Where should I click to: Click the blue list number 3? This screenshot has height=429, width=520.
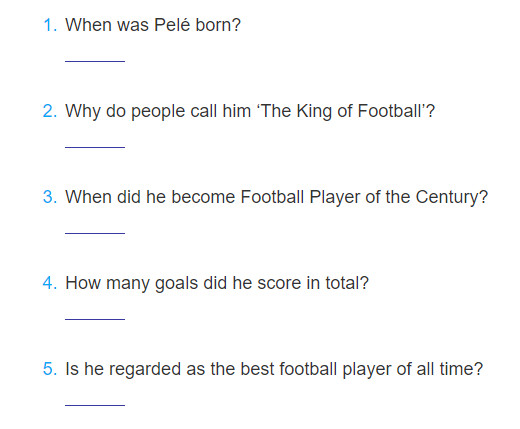50,197
